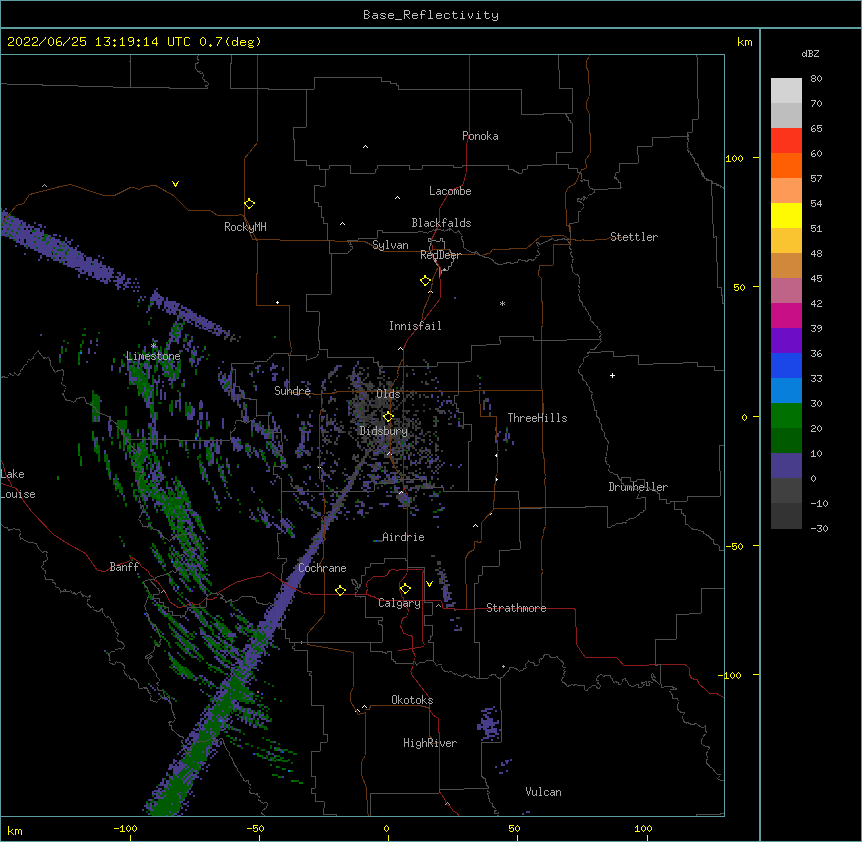Click the white plus marker east of ThreeHills

click(612, 375)
